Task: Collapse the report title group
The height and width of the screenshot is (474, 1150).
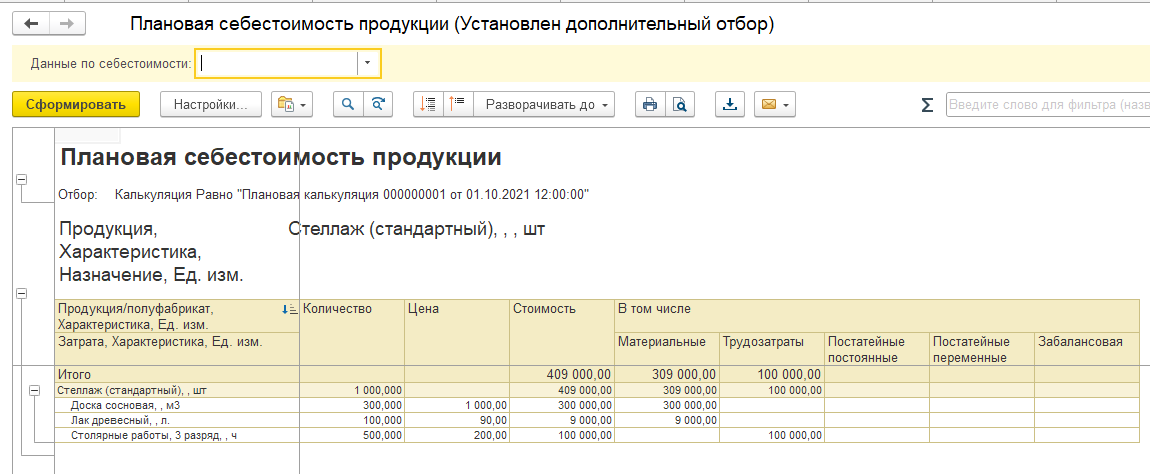Action: click(x=20, y=179)
